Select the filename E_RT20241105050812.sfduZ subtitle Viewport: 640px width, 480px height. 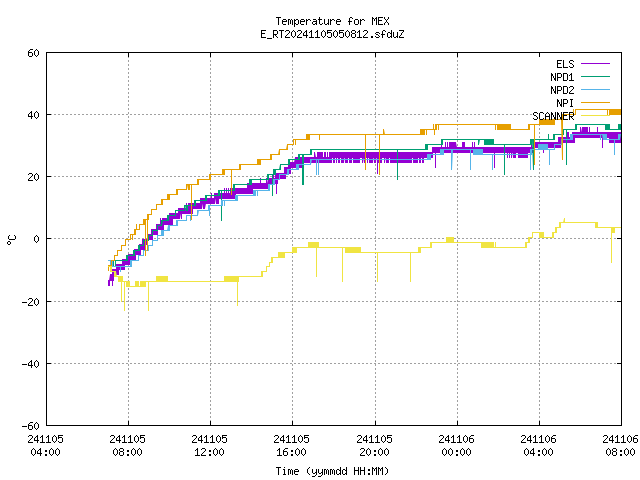(x=332, y=34)
